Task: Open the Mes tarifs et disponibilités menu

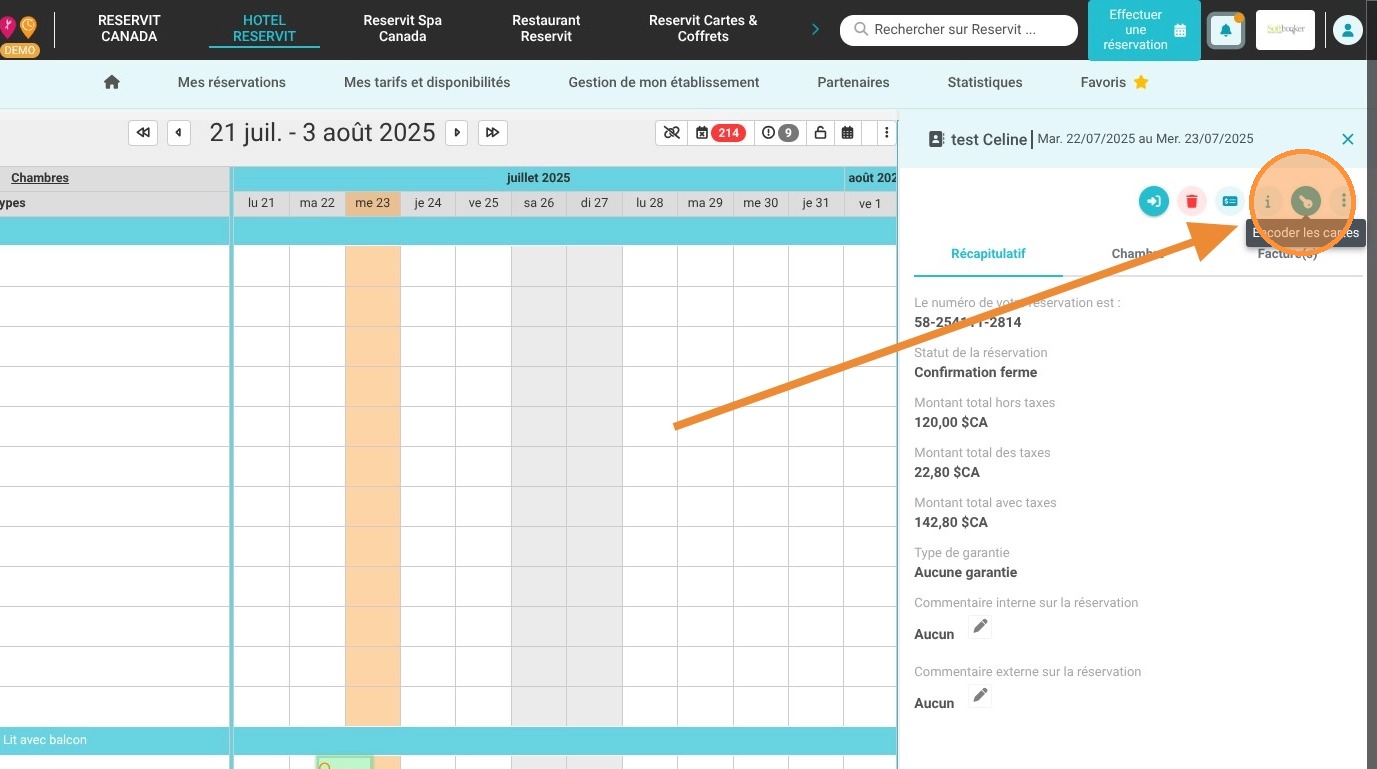Action: [427, 82]
